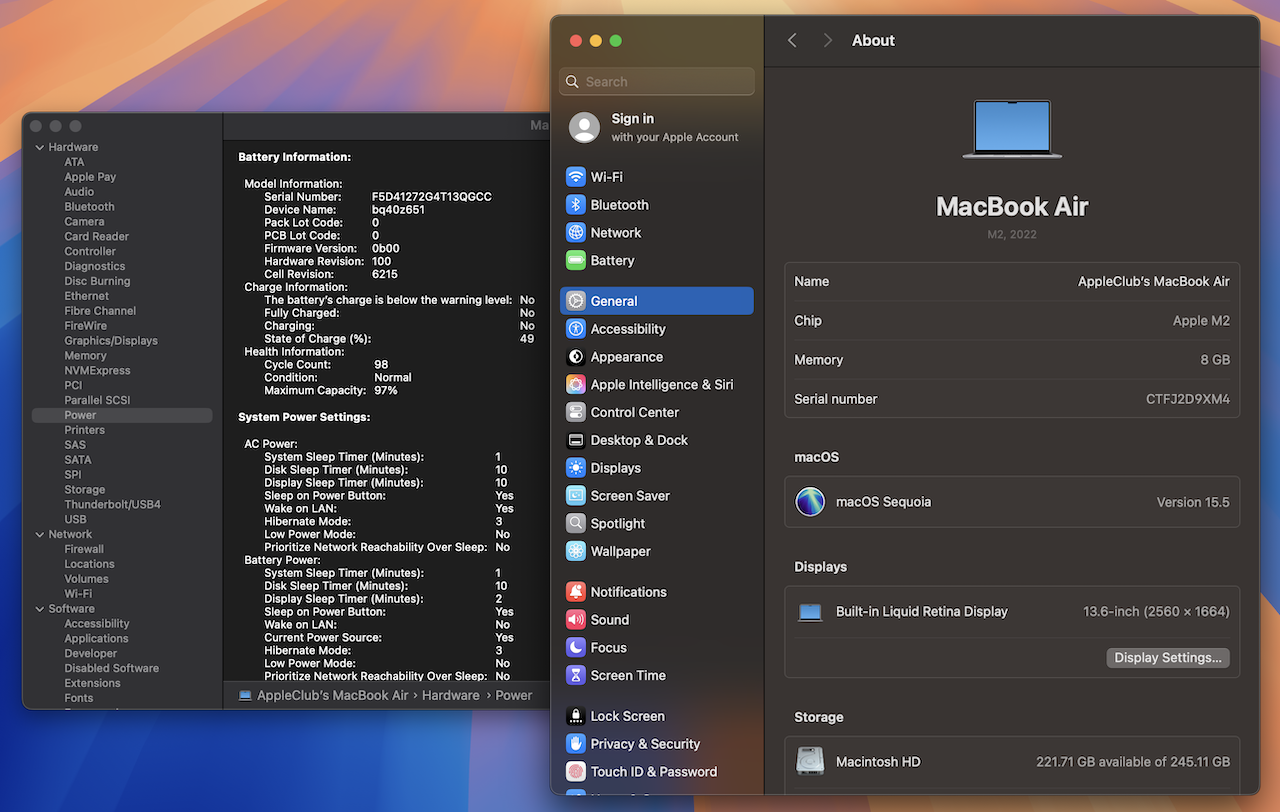Click the Network globe icon in Settings
This screenshot has height=812, width=1280.
(x=575, y=233)
